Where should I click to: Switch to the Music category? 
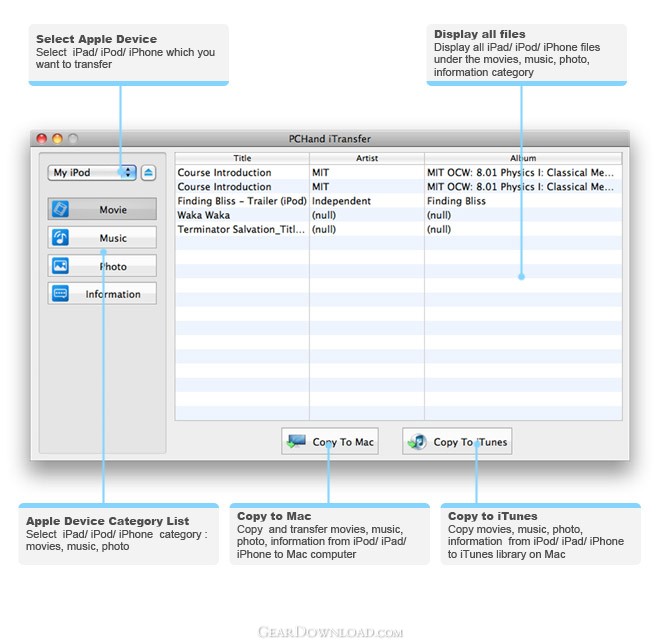pyautogui.click(x=102, y=237)
